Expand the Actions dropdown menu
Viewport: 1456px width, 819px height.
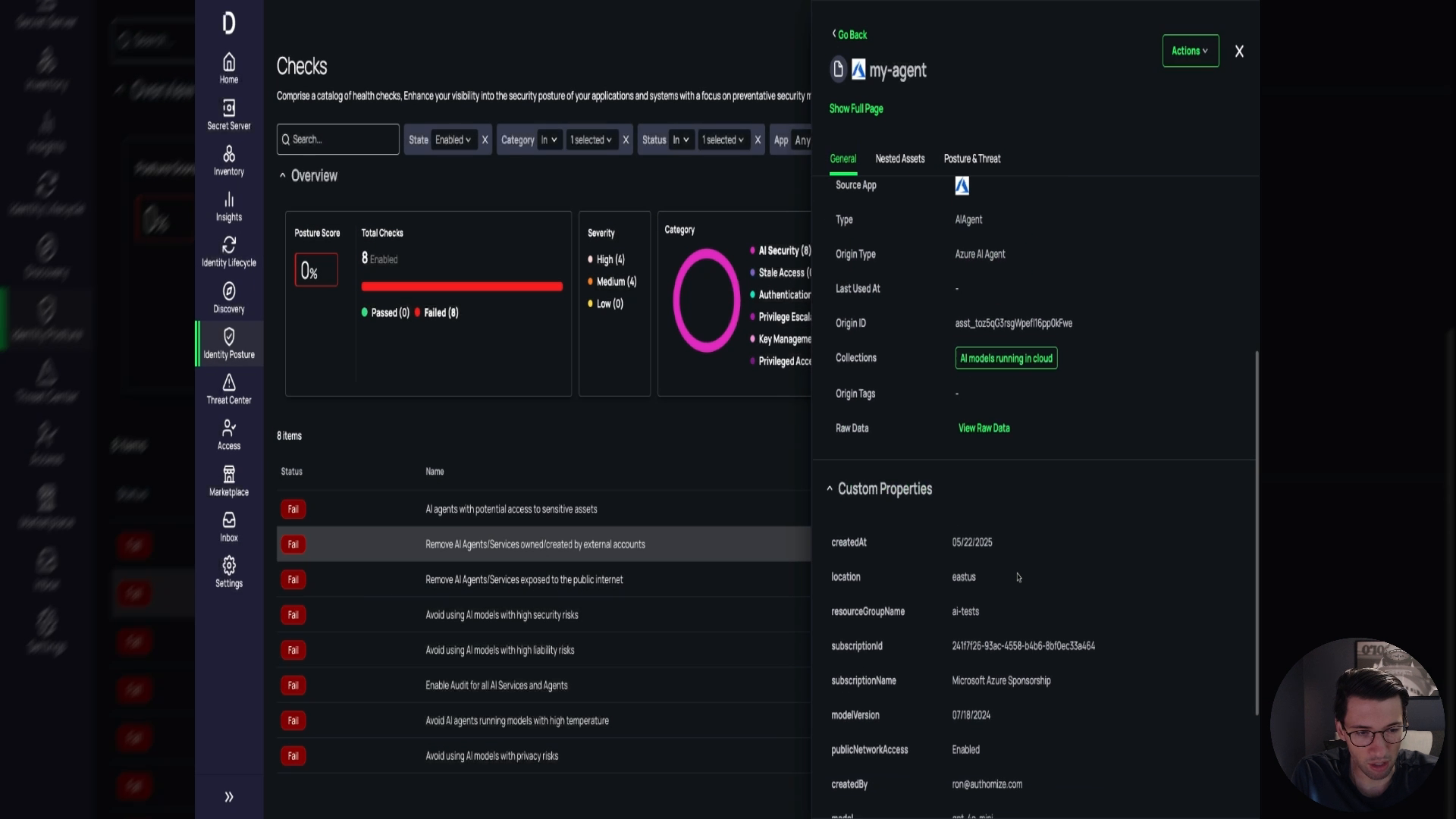click(1190, 51)
